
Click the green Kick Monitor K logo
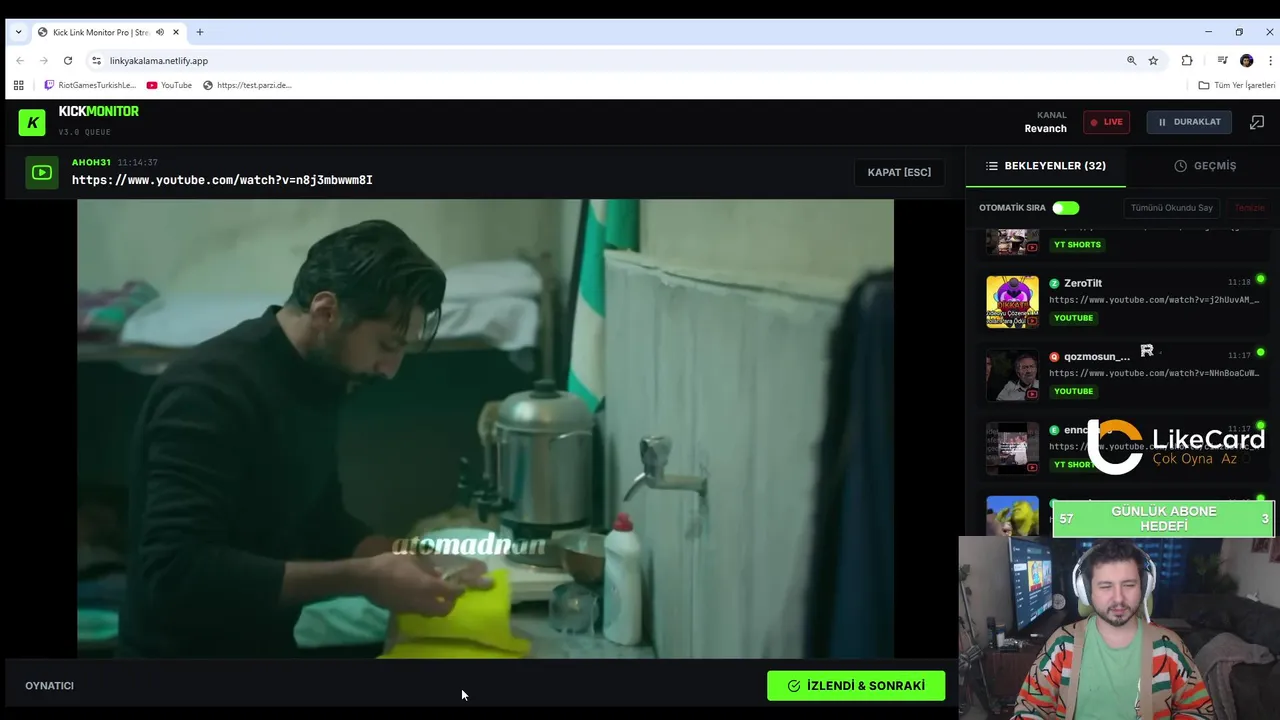coord(32,122)
